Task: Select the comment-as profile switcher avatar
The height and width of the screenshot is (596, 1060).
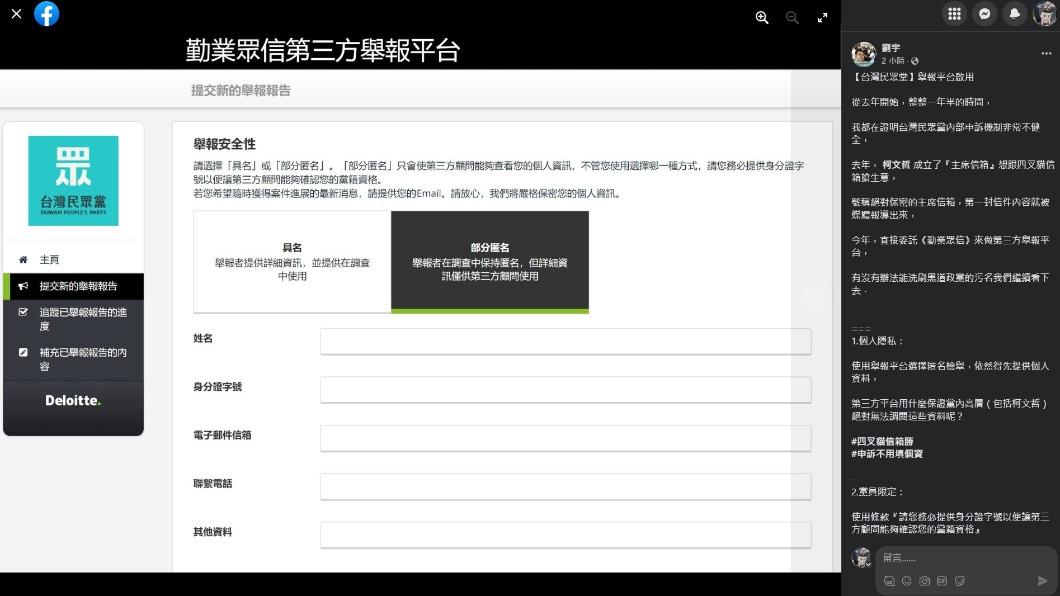Action: 861,557
